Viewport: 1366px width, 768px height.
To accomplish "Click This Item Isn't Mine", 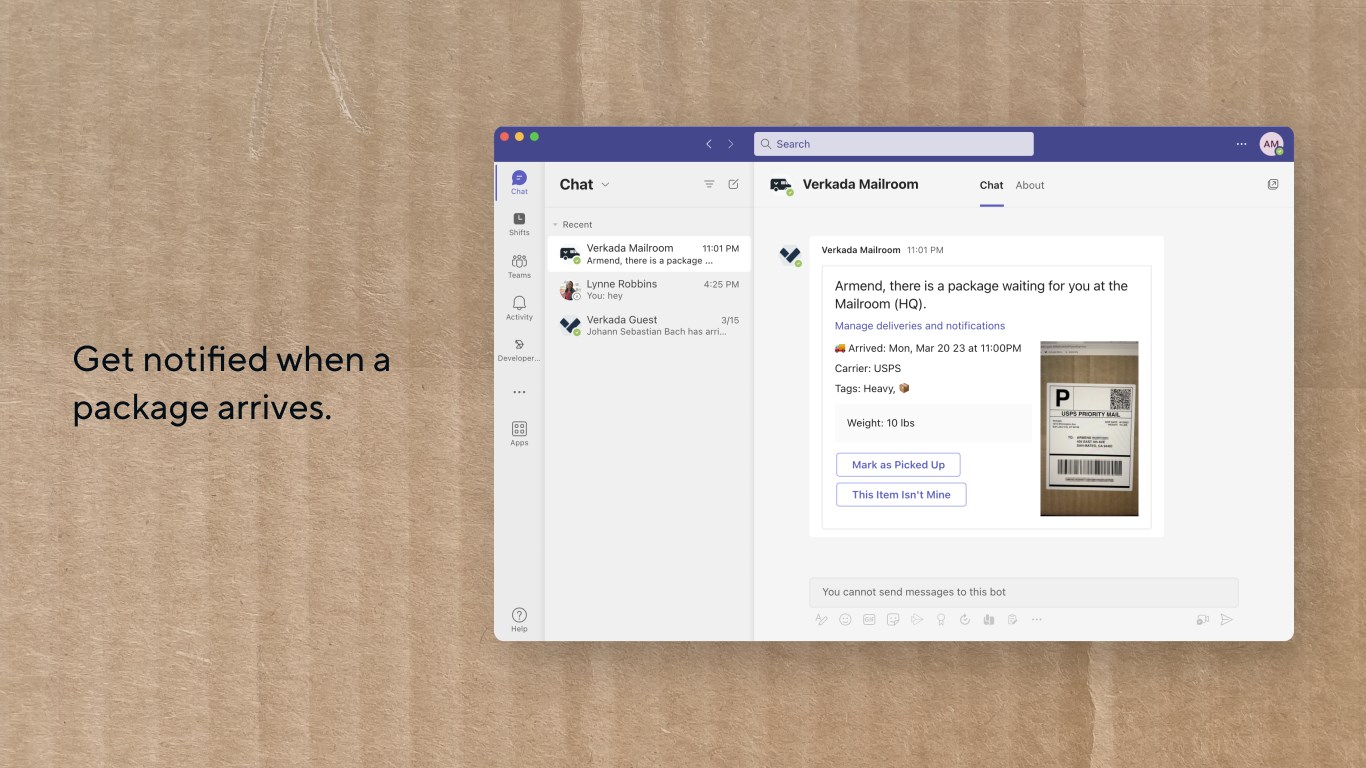I will (901, 495).
